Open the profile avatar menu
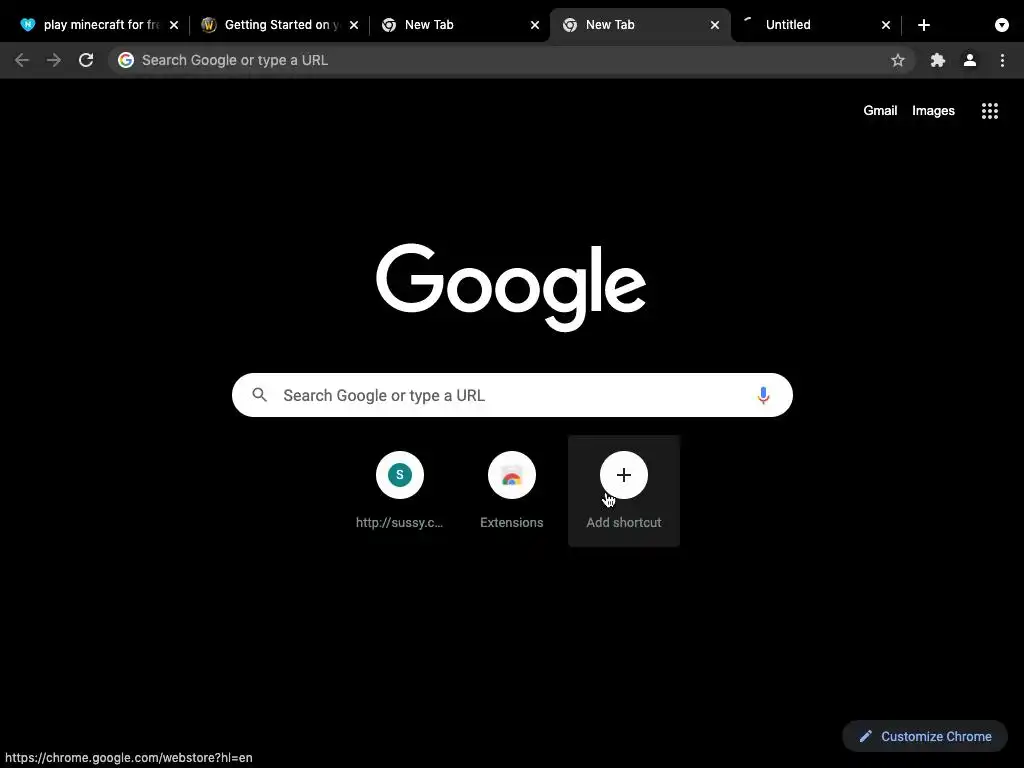This screenshot has width=1024, height=768. tap(970, 60)
